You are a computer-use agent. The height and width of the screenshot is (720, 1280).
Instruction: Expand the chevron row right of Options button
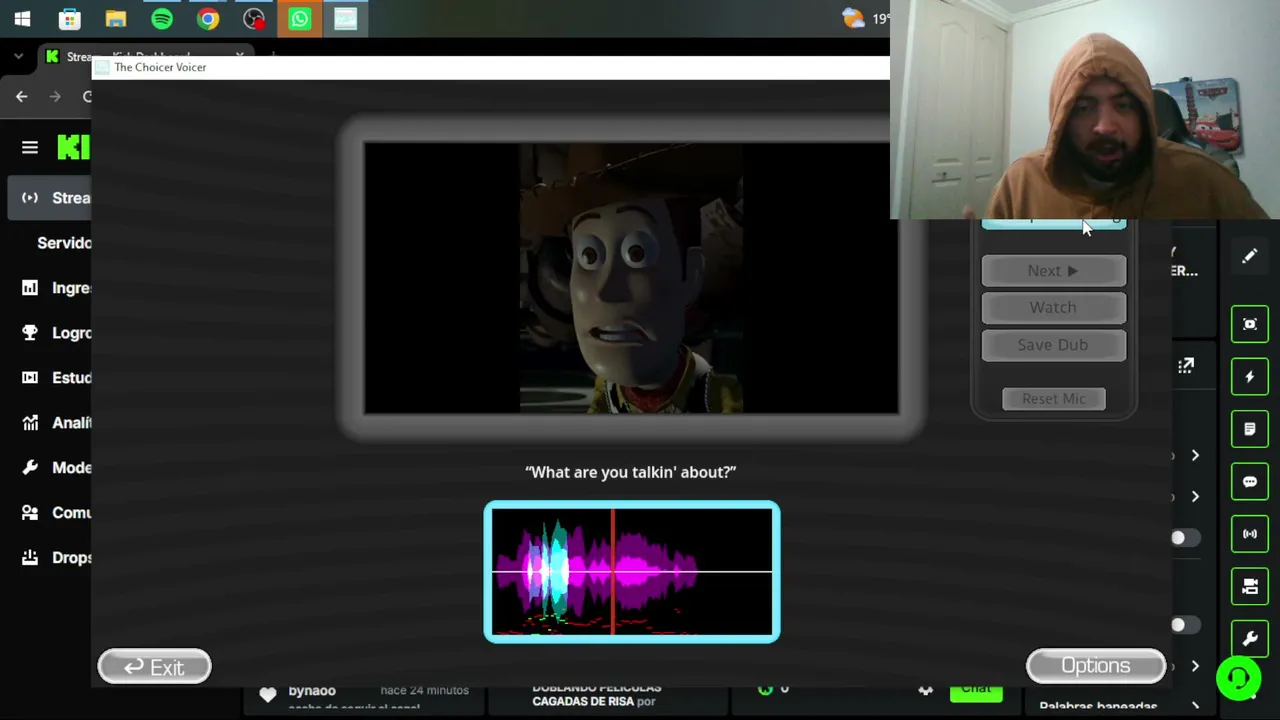(1195, 667)
